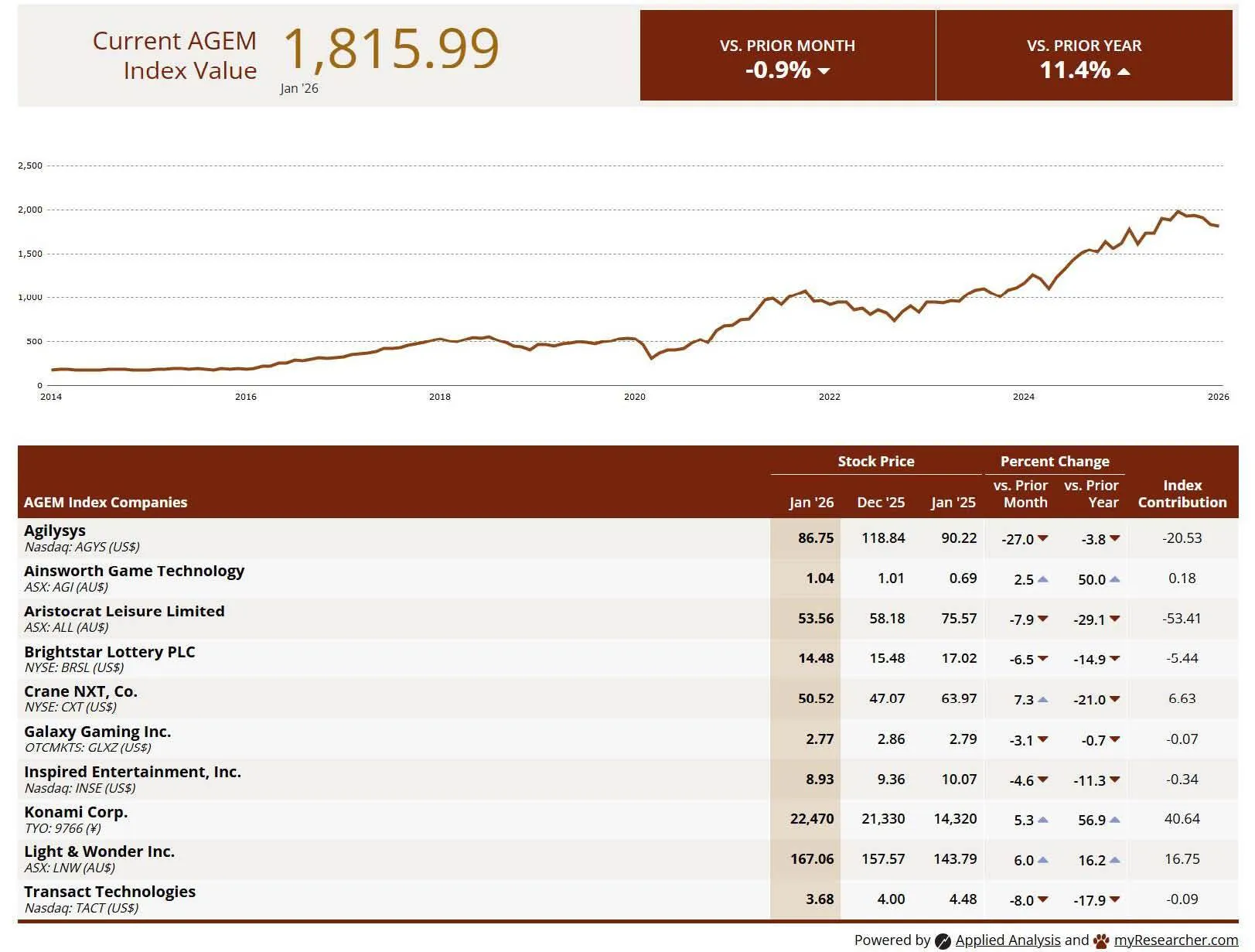Image resolution: width=1255 pixels, height=952 pixels.
Task: Click the paw print icon beside myResearcher.com
Action: coord(1100,940)
